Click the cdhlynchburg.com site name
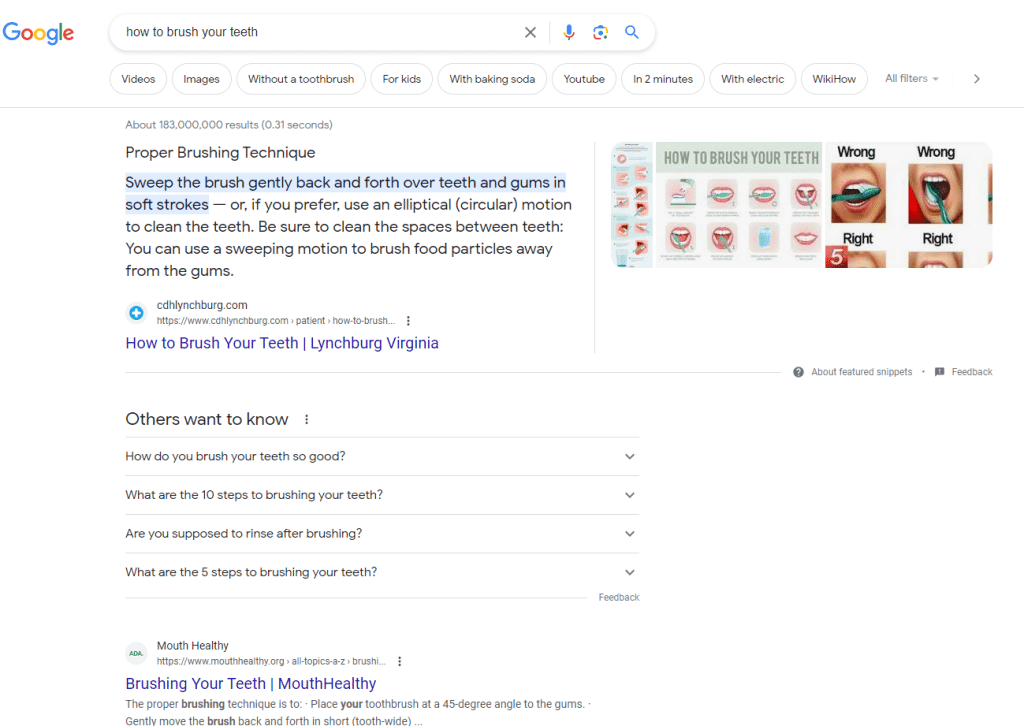The image size is (1024, 726). (202, 305)
